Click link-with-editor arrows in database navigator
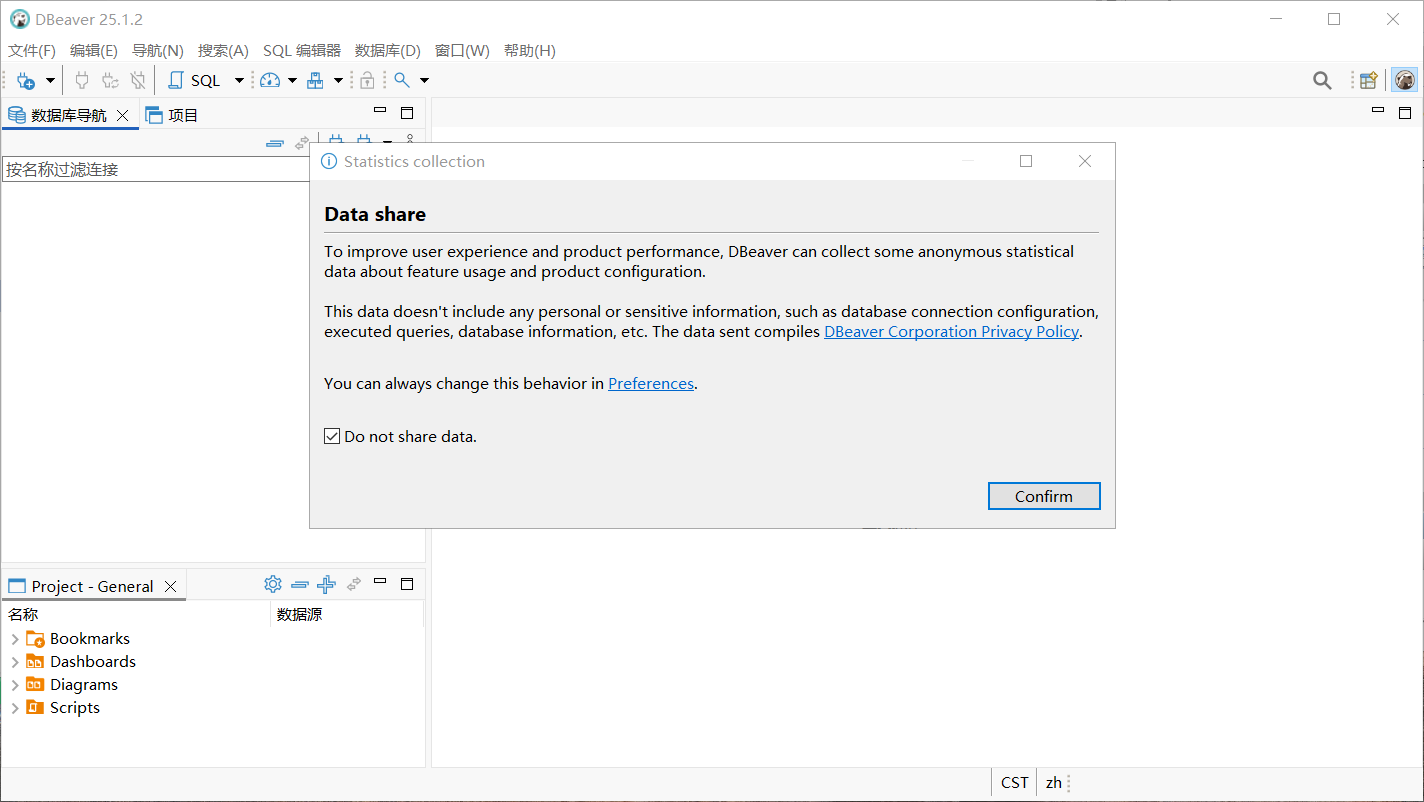This screenshot has height=802, width=1424. pos(301,144)
